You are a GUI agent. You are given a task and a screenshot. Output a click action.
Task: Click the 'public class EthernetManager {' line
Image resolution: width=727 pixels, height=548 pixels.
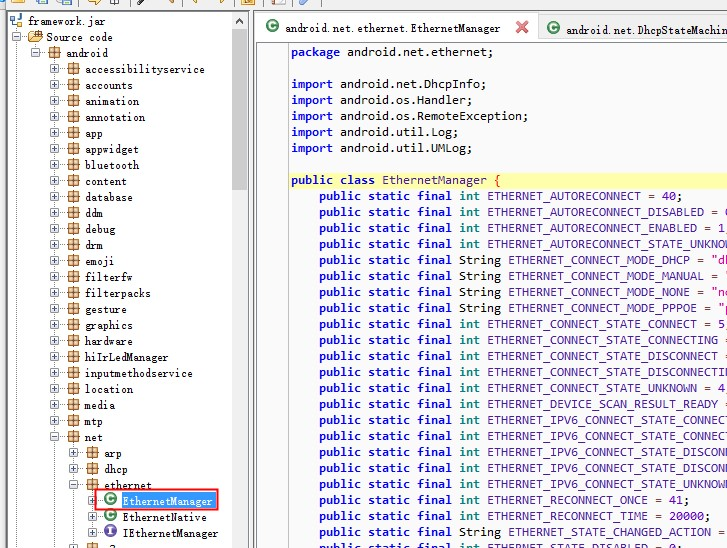pyautogui.click(x=395, y=180)
